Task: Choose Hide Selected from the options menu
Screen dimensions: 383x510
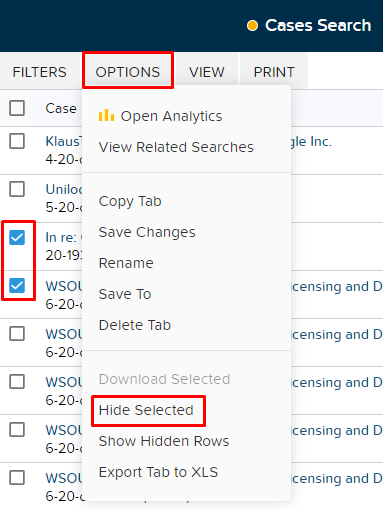Action: point(146,410)
